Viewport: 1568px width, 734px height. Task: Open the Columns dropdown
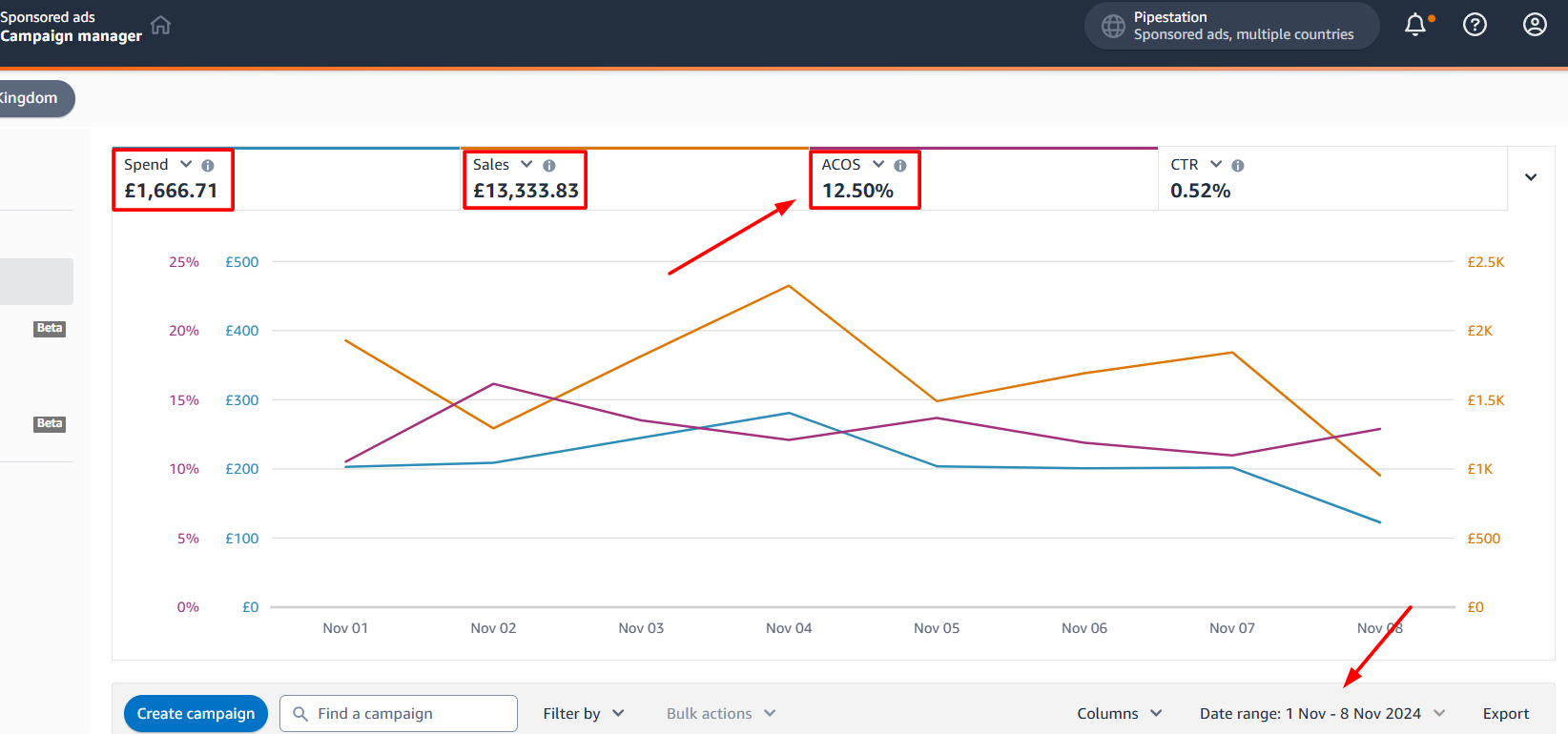tap(1120, 713)
